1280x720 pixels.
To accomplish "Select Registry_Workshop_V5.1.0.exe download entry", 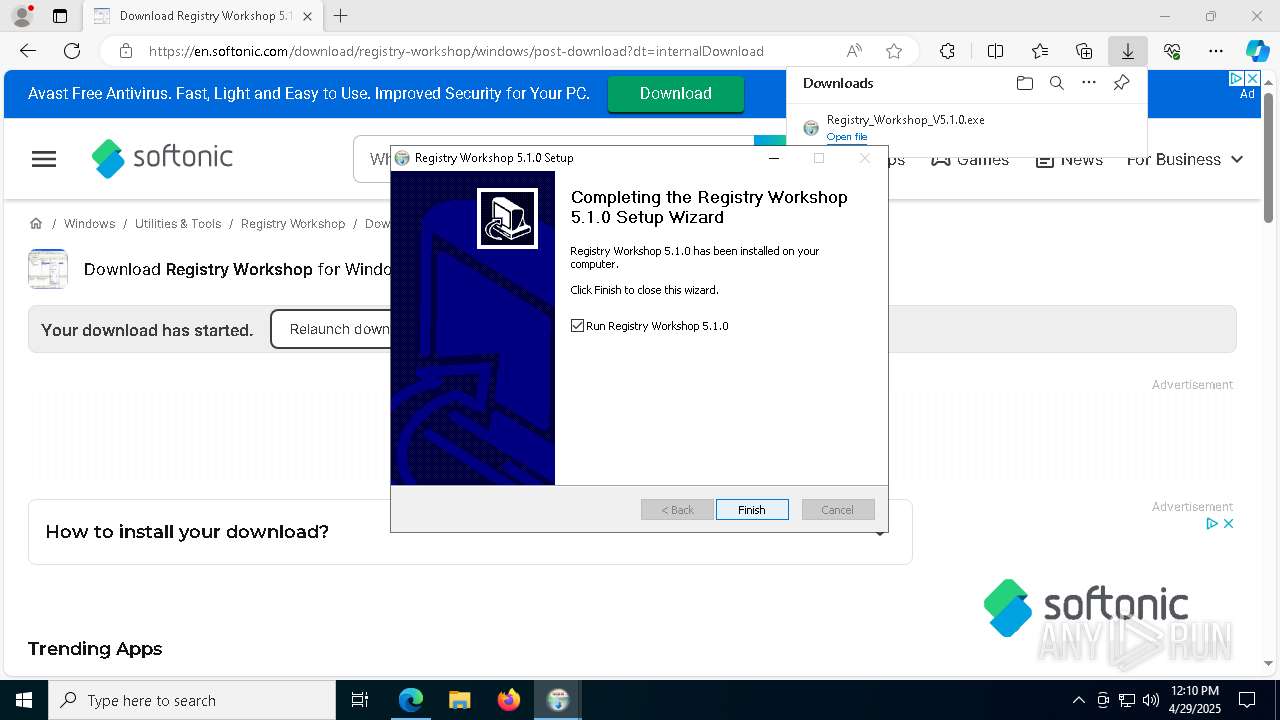I will 966,127.
